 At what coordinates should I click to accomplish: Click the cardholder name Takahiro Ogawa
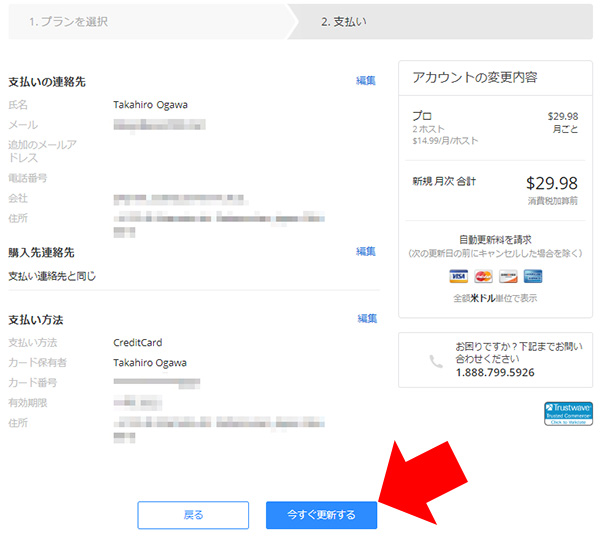coord(150,363)
